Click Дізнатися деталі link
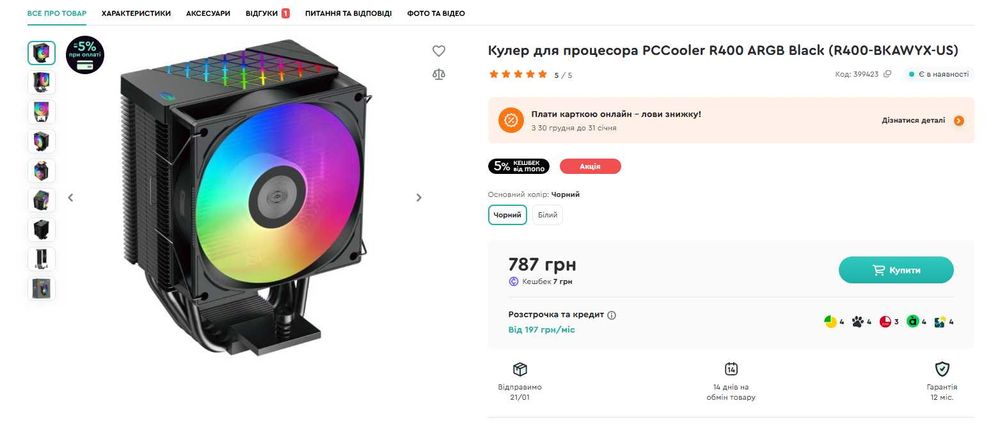 913,120
